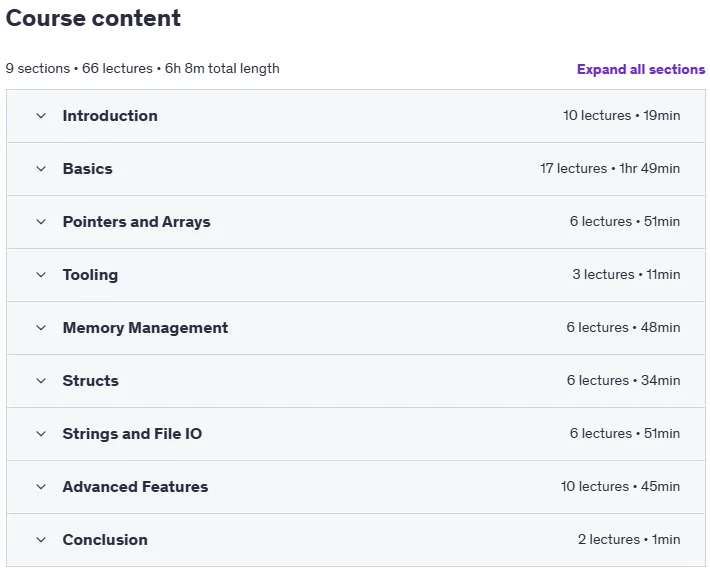Click the Advanced Features heading
The image size is (710, 573).
point(135,487)
